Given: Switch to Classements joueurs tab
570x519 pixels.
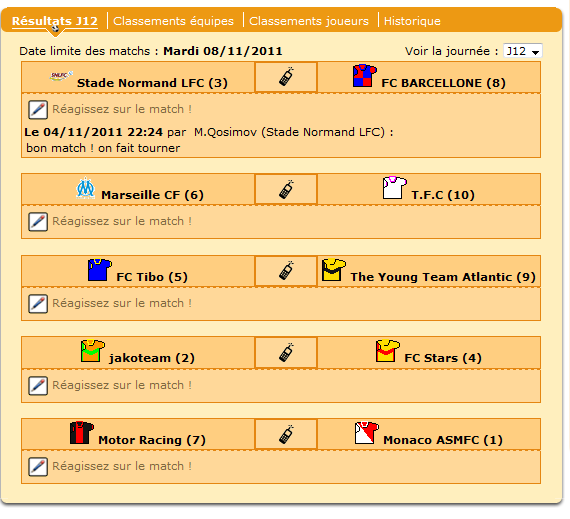Looking at the screenshot, I should tap(309, 21).
